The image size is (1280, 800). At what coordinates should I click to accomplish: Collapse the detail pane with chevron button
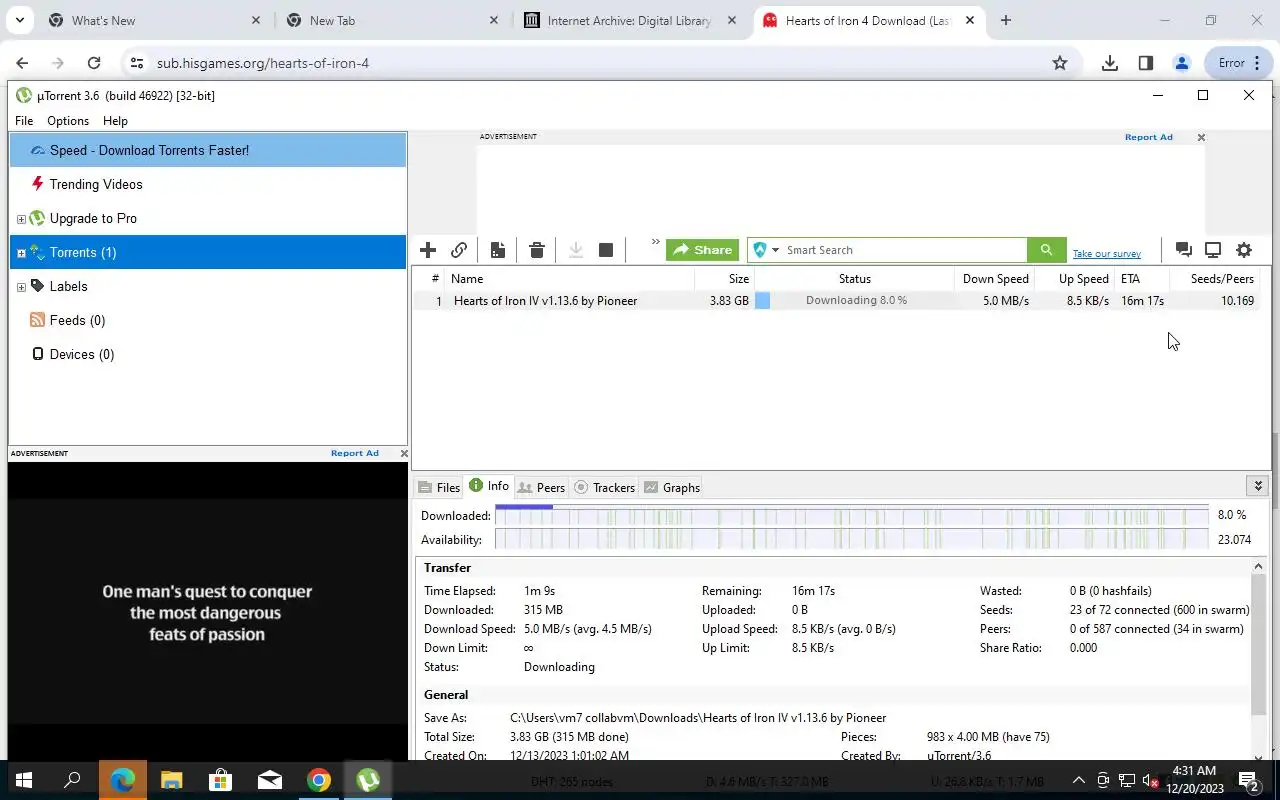(x=1258, y=486)
